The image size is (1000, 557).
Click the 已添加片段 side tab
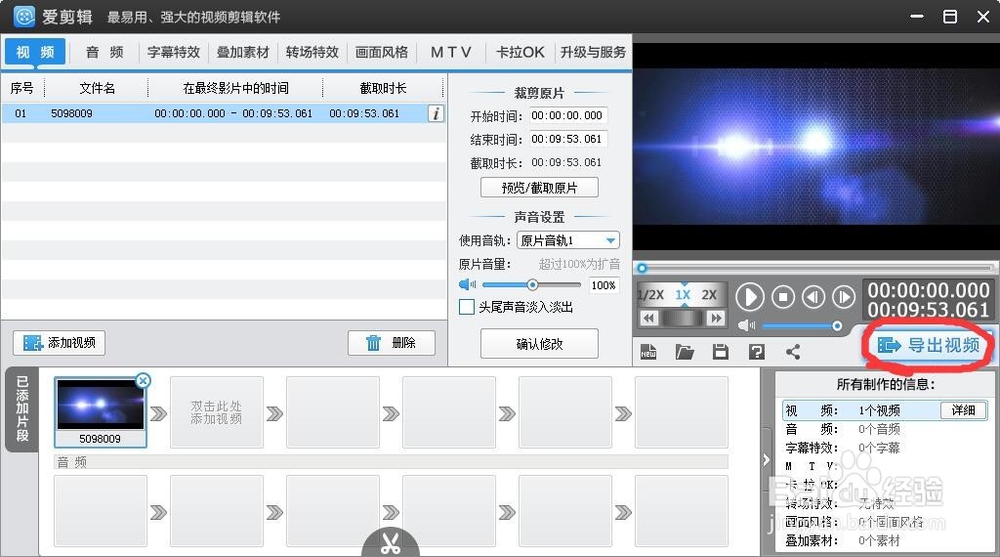[22, 409]
